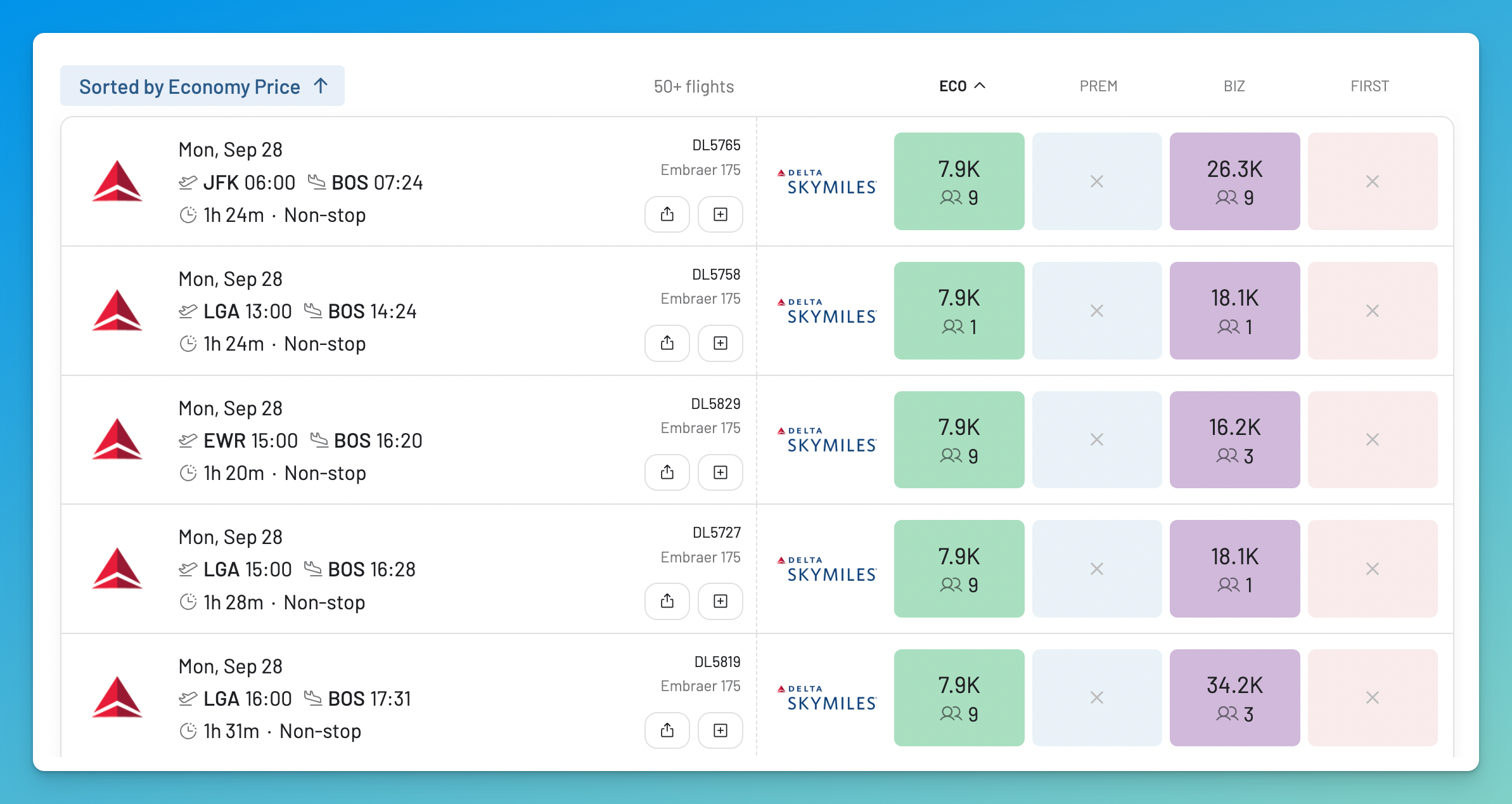Share flight DL5758 from LGA
The width and height of the screenshot is (1512, 804).
(x=667, y=343)
